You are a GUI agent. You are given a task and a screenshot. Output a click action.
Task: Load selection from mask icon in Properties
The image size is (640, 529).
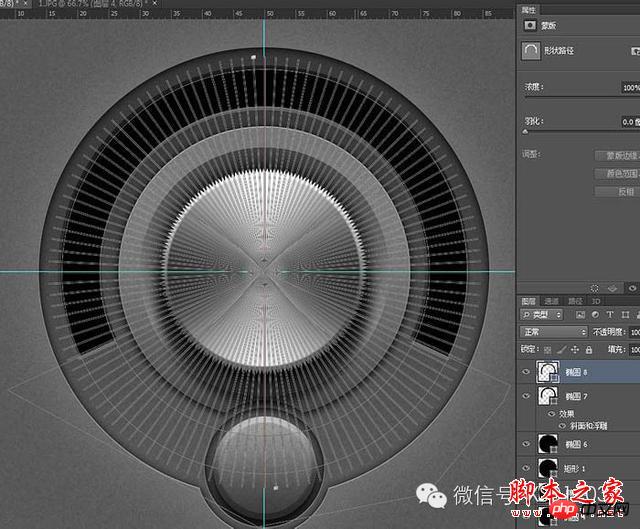tap(594, 289)
